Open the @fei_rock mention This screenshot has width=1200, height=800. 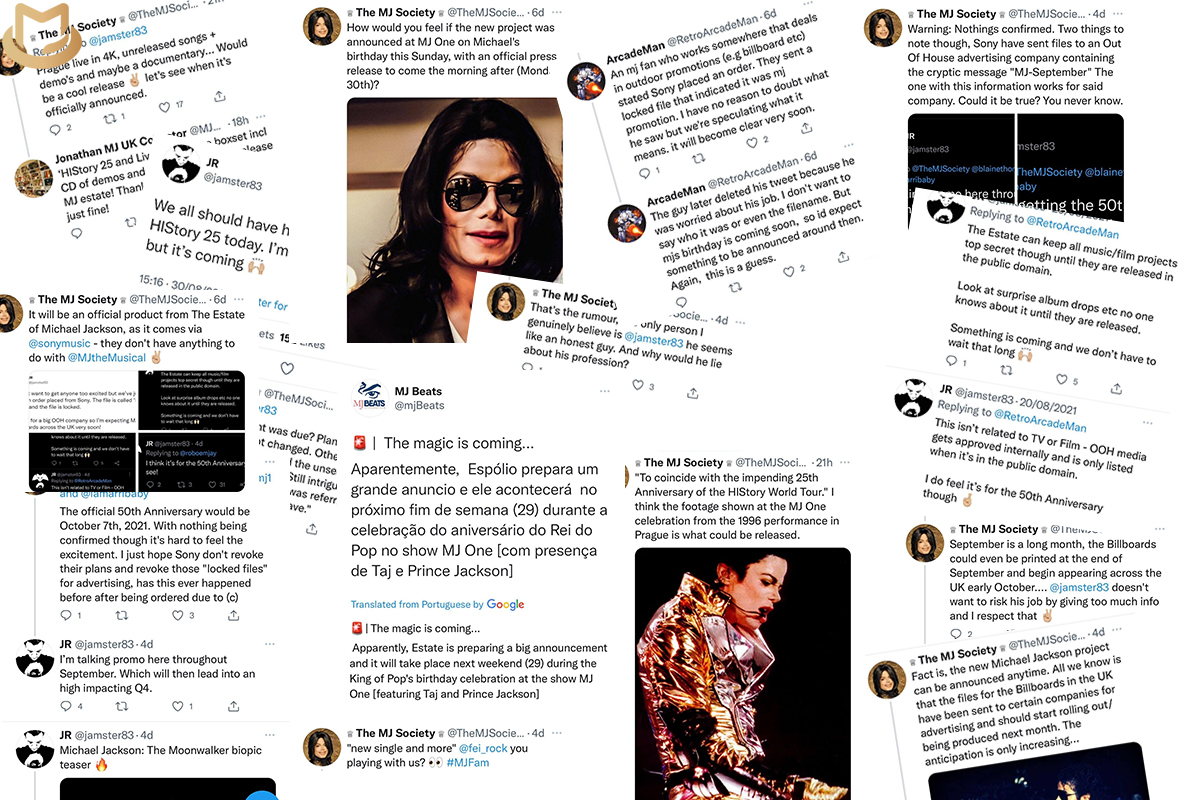coord(483,748)
